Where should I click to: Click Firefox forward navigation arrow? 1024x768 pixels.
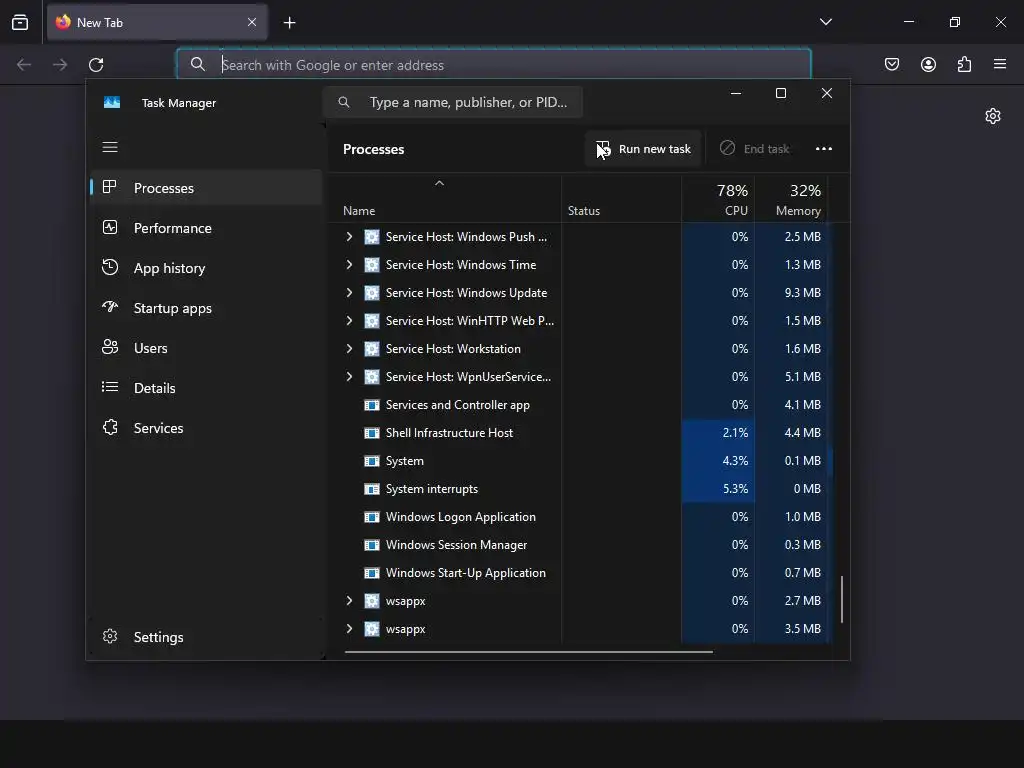click(x=60, y=65)
